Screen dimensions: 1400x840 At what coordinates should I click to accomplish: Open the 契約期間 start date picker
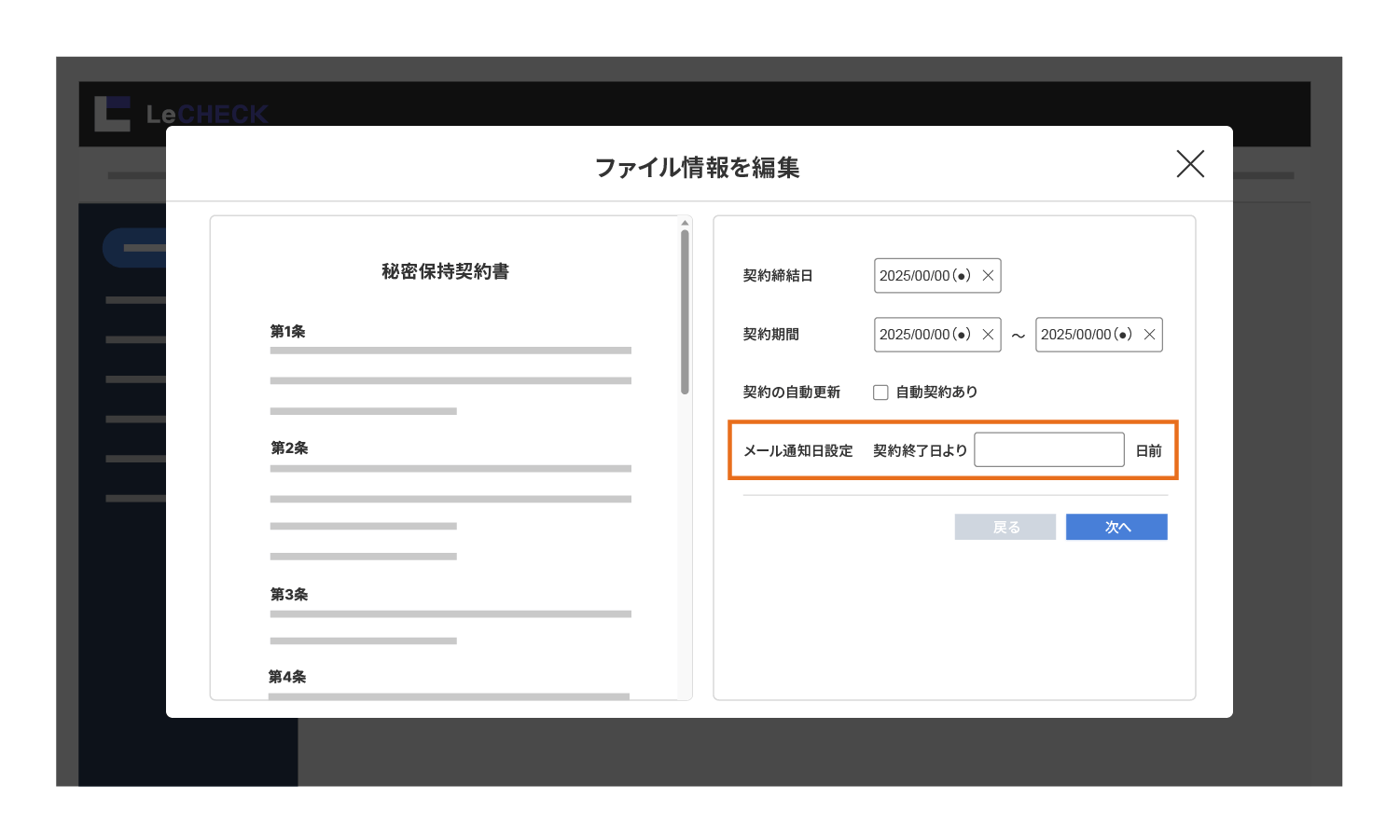[x=923, y=334]
